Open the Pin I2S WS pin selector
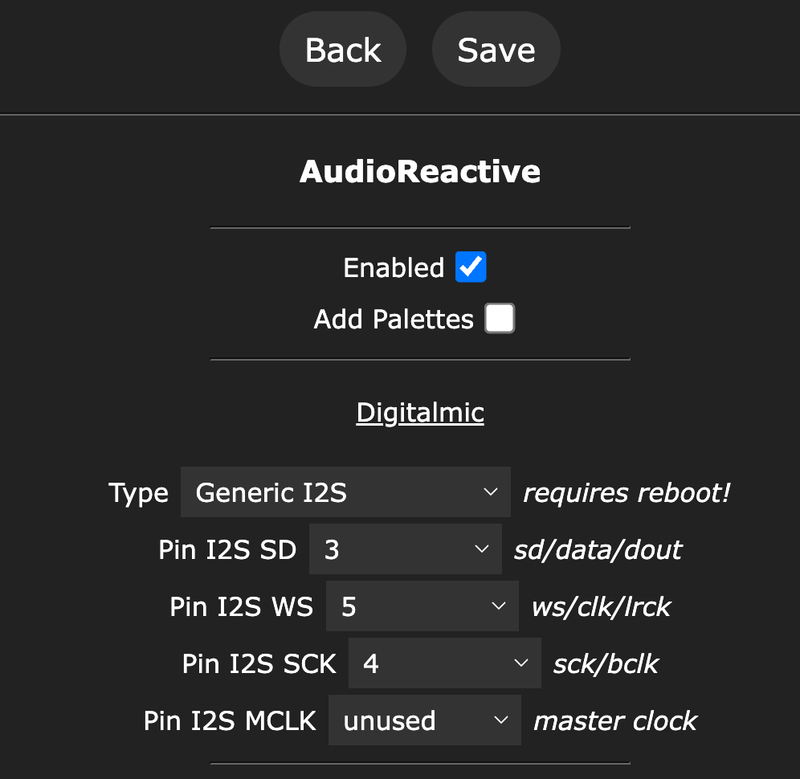Screen dimensions: 800x779 coord(422,607)
